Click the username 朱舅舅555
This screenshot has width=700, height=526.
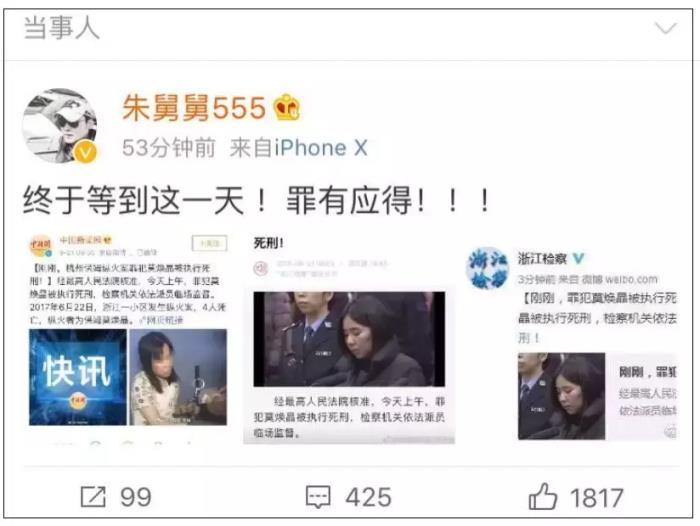(194, 108)
